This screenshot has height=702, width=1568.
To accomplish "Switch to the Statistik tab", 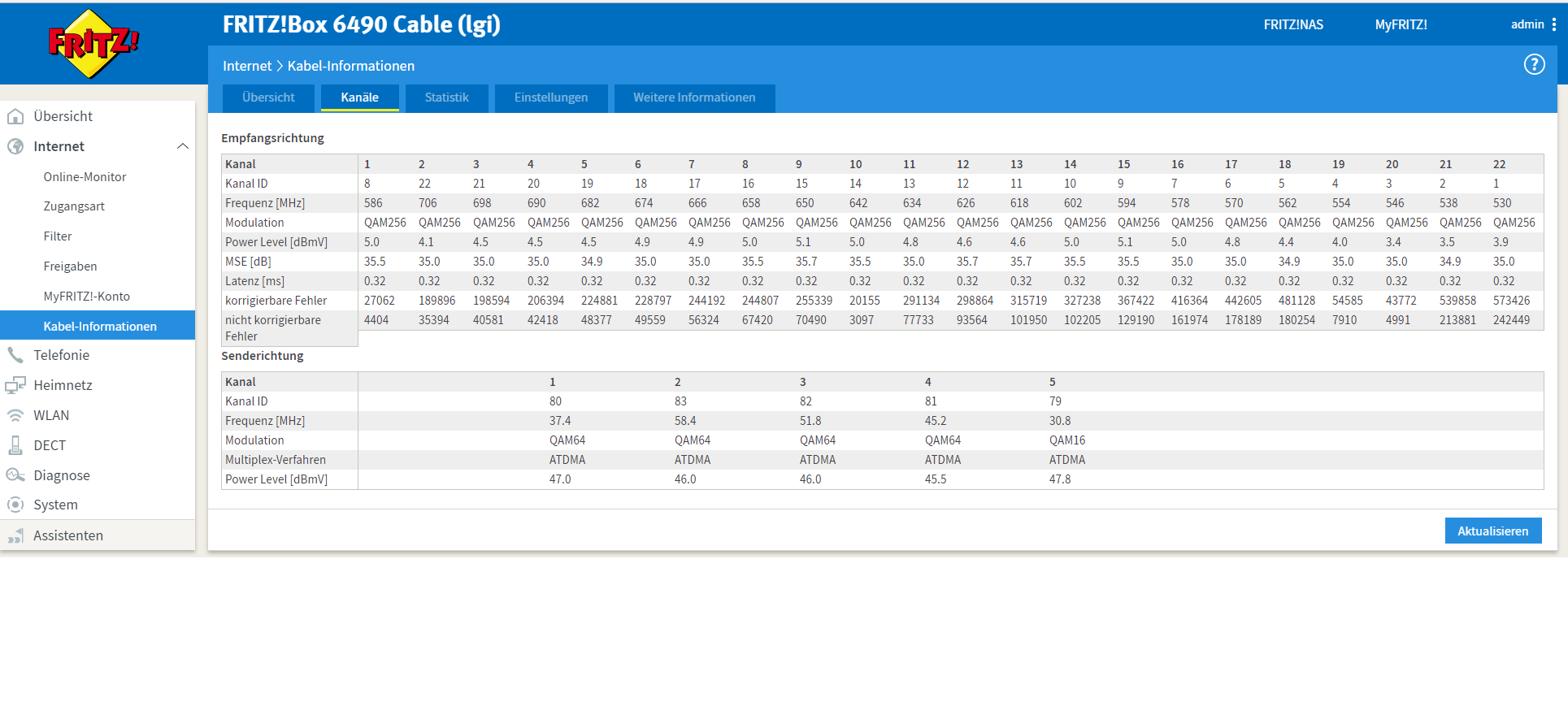I will 446,97.
